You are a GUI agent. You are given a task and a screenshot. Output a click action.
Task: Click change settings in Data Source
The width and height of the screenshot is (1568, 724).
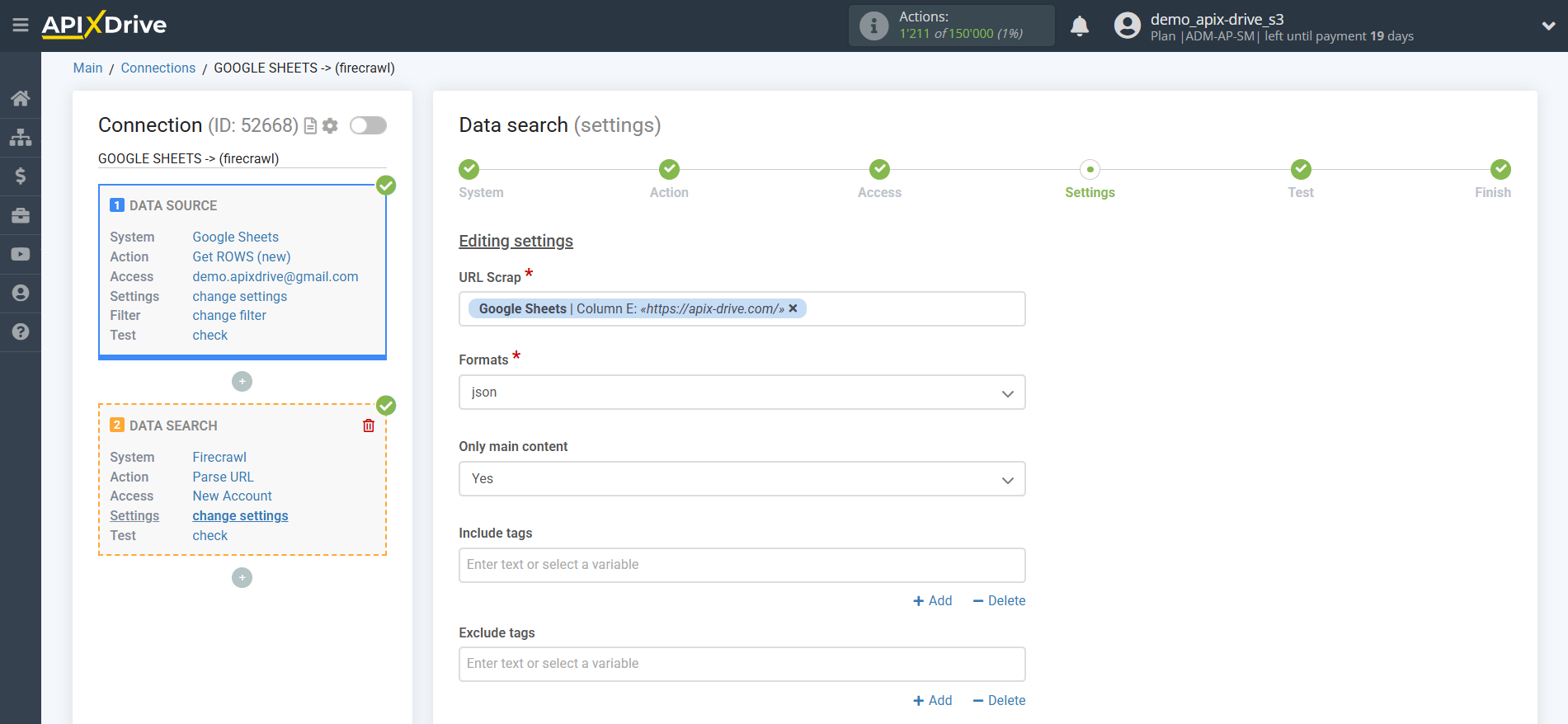tap(240, 297)
